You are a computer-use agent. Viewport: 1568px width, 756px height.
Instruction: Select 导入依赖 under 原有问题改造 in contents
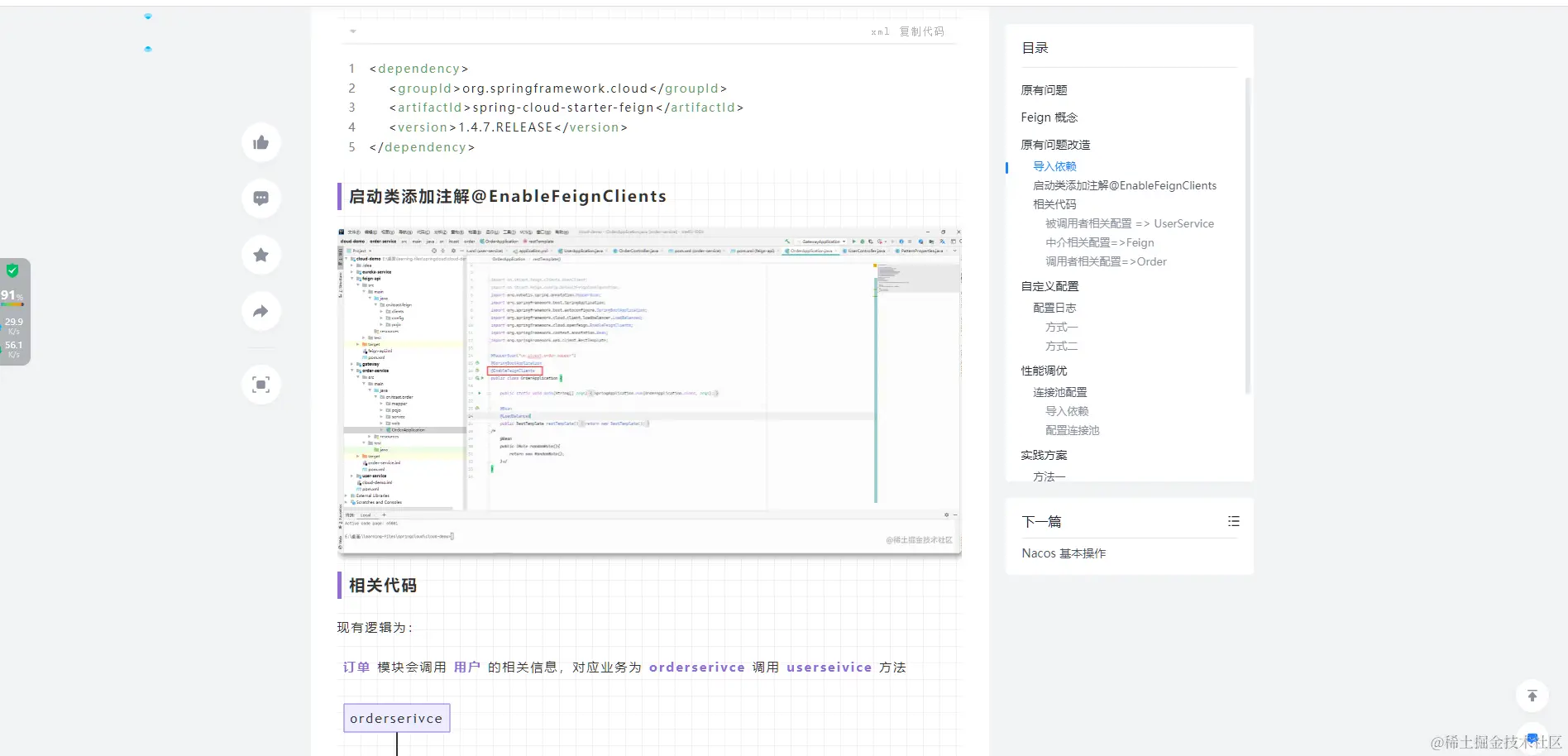[1054, 166]
